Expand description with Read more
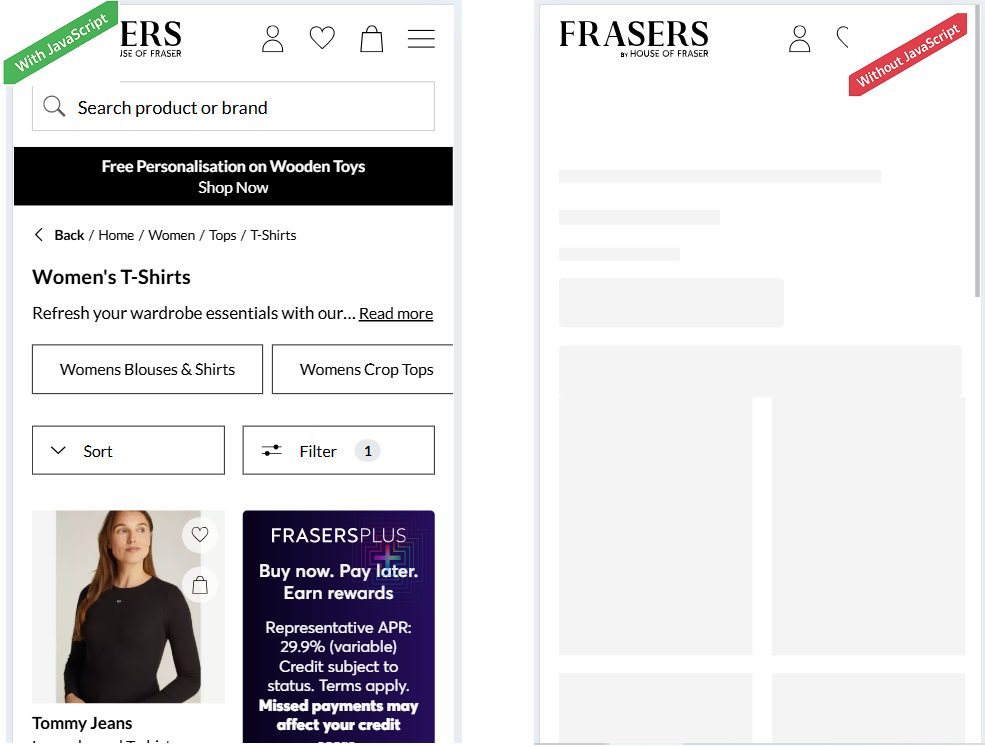Image resolution: width=985 pixels, height=747 pixels. pyautogui.click(x=396, y=314)
